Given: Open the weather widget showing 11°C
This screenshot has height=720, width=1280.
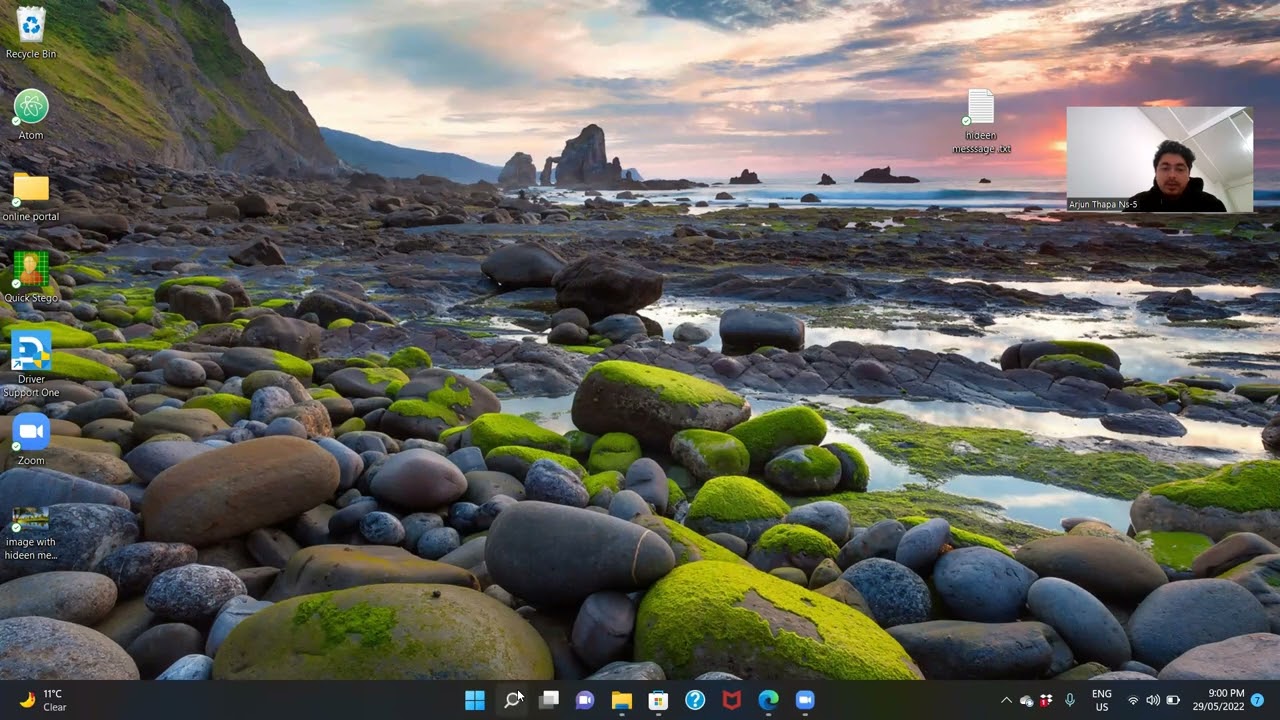Looking at the screenshot, I should tap(43, 700).
